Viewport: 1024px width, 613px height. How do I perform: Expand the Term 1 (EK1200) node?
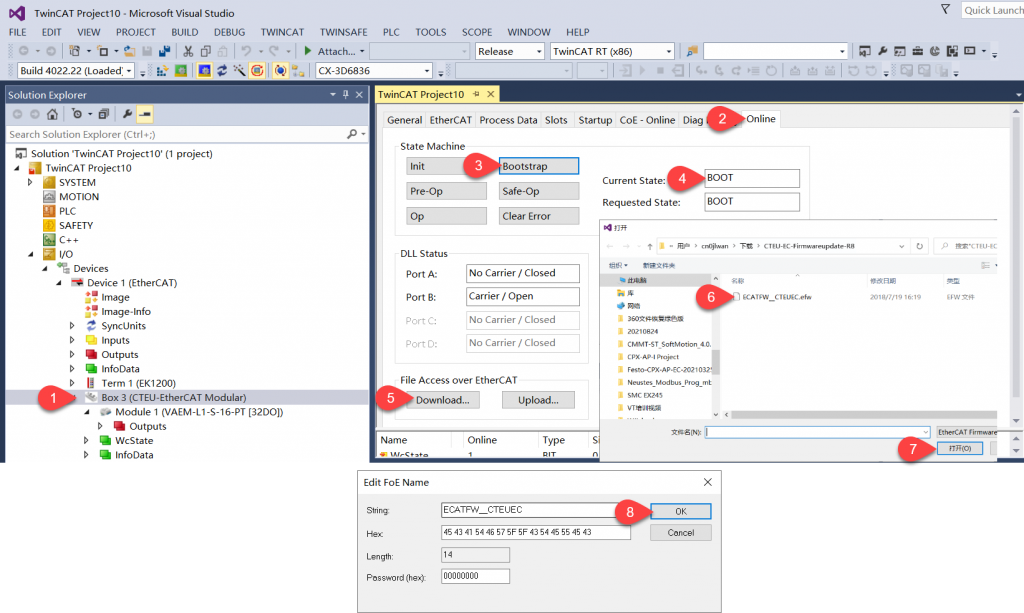[x=72, y=383]
